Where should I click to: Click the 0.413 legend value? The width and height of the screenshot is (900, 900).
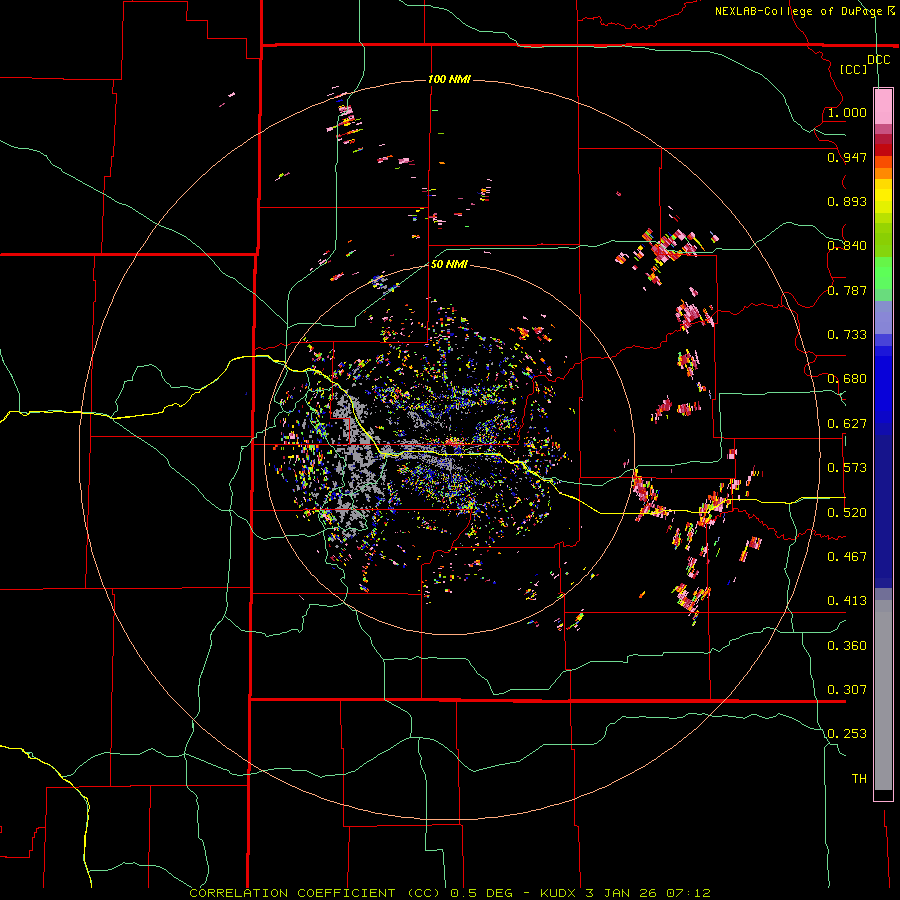click(x=847, y=601)
